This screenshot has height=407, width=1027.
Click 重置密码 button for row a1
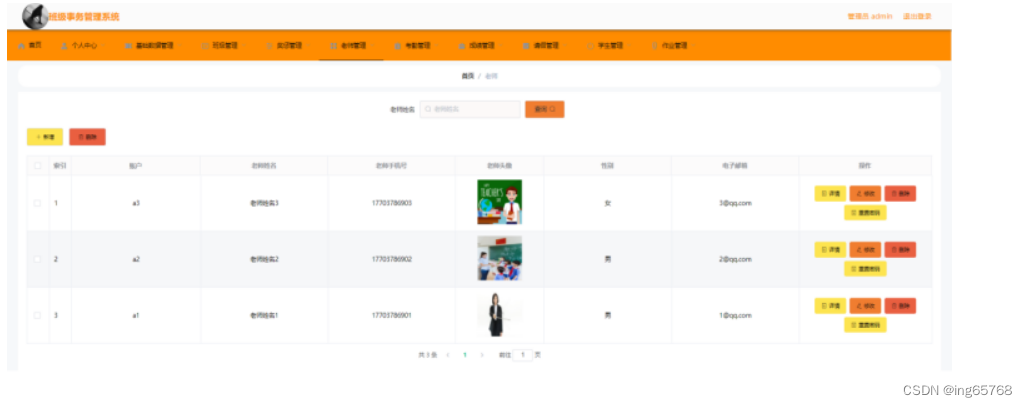click(865, 324)
